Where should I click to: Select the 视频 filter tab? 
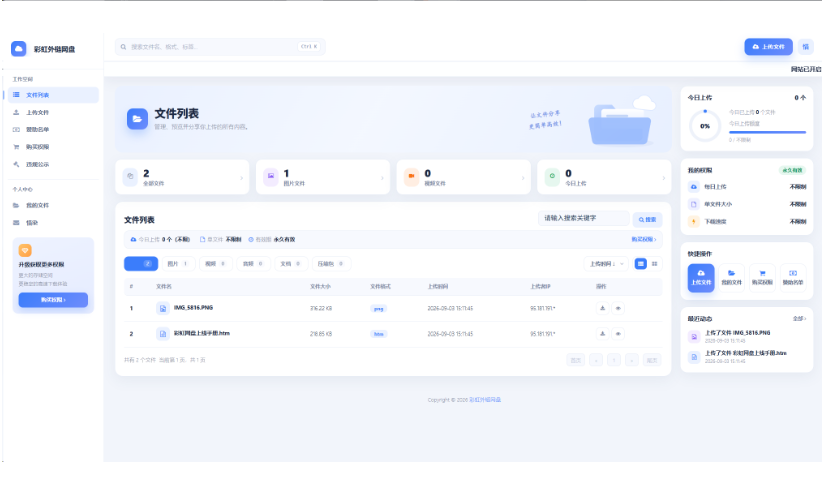(x=215, y=264)
